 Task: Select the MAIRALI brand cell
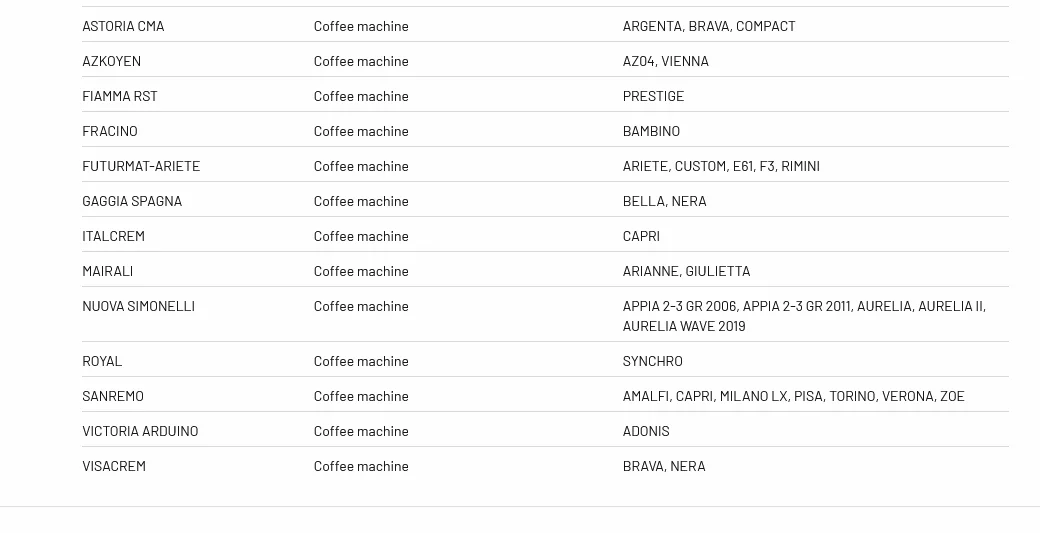tap(107, 271)
